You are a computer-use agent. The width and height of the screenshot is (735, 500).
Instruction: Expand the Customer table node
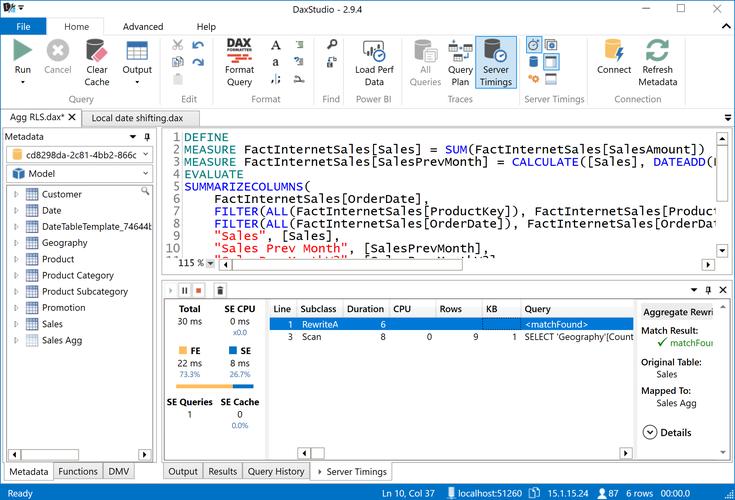[x=16, y=194]
